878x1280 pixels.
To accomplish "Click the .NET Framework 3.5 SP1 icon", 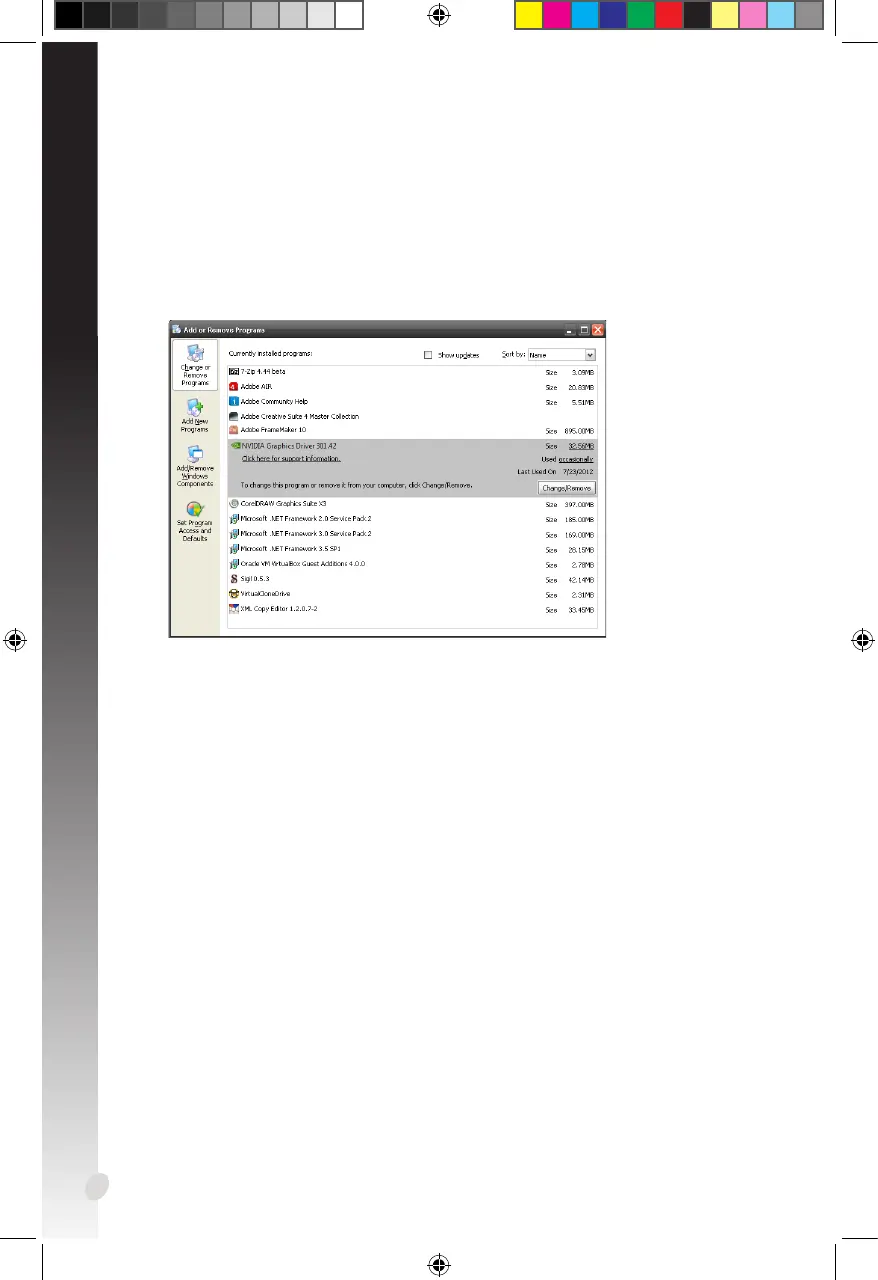I will coord(234,549).
